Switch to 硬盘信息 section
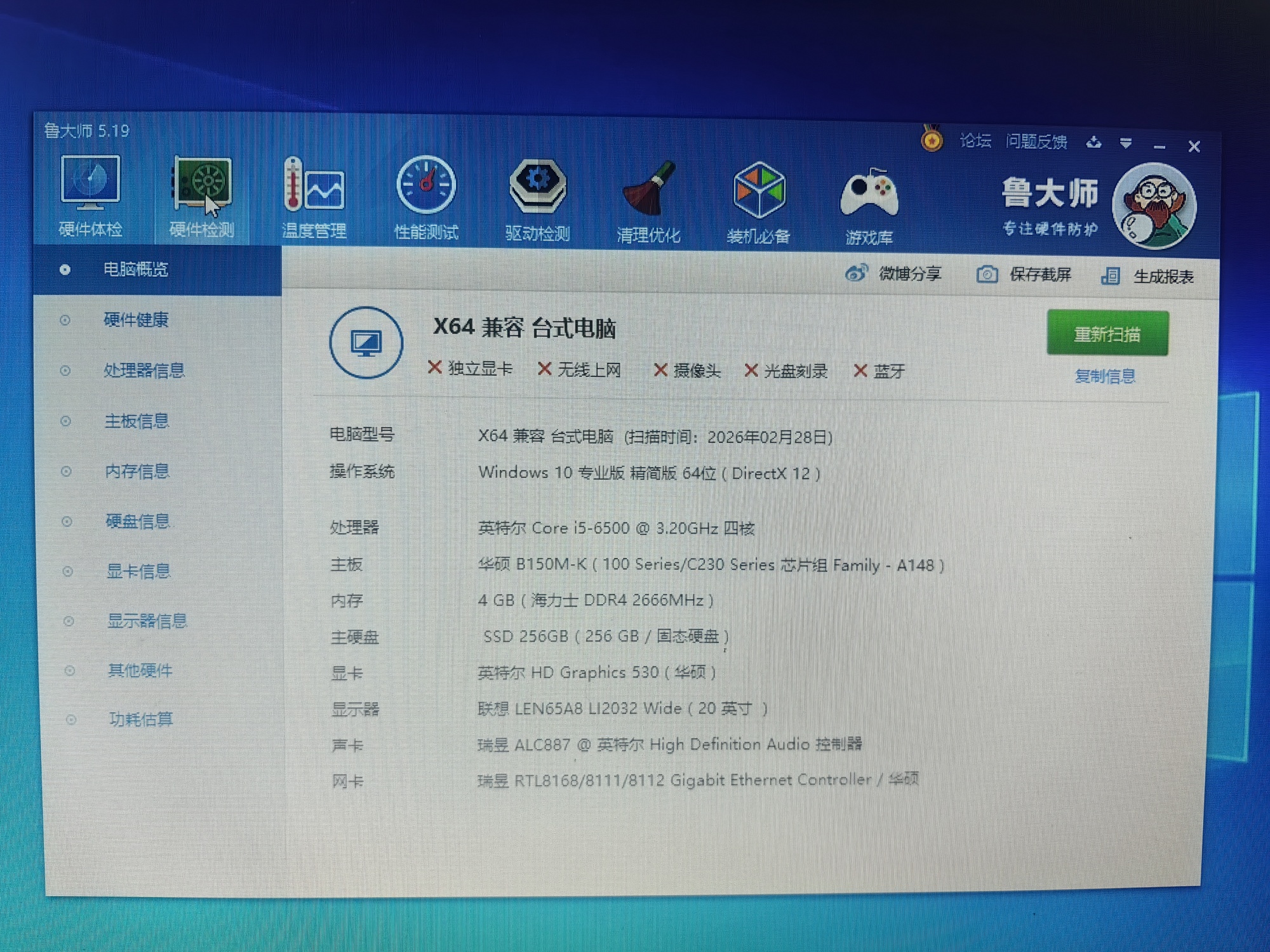 [x=137, y=521]
